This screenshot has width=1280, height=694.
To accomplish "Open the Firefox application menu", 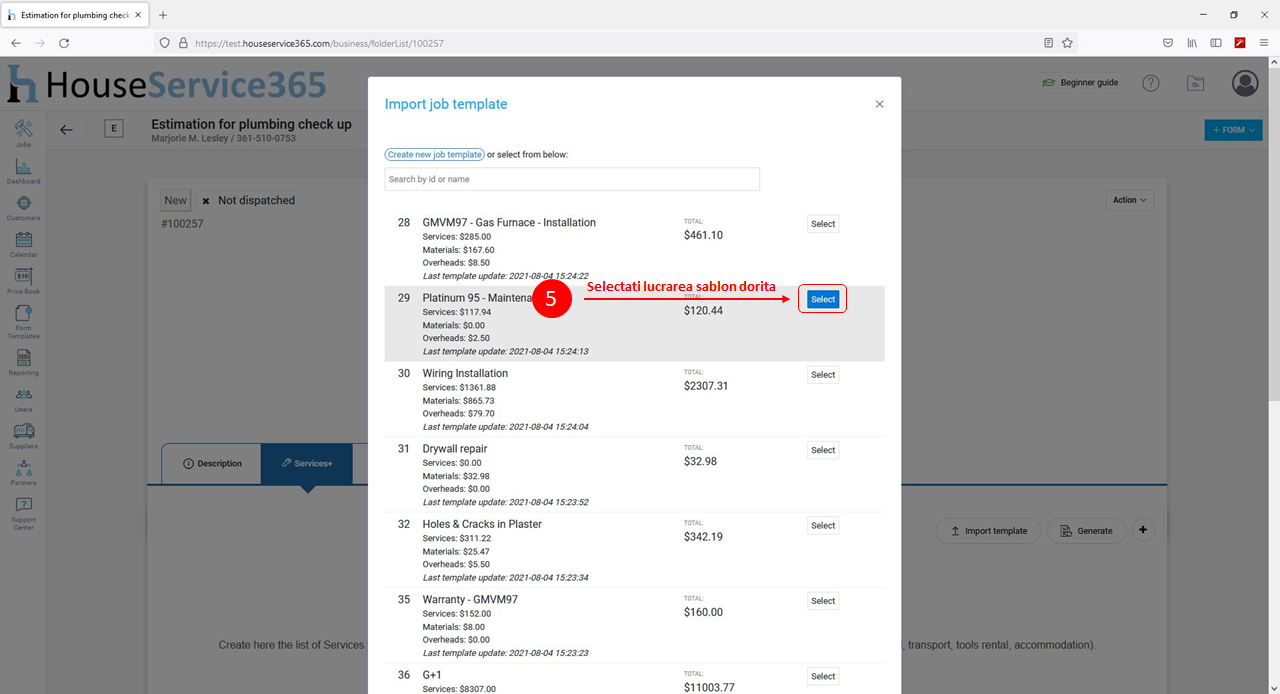I will coord(1264,43).
